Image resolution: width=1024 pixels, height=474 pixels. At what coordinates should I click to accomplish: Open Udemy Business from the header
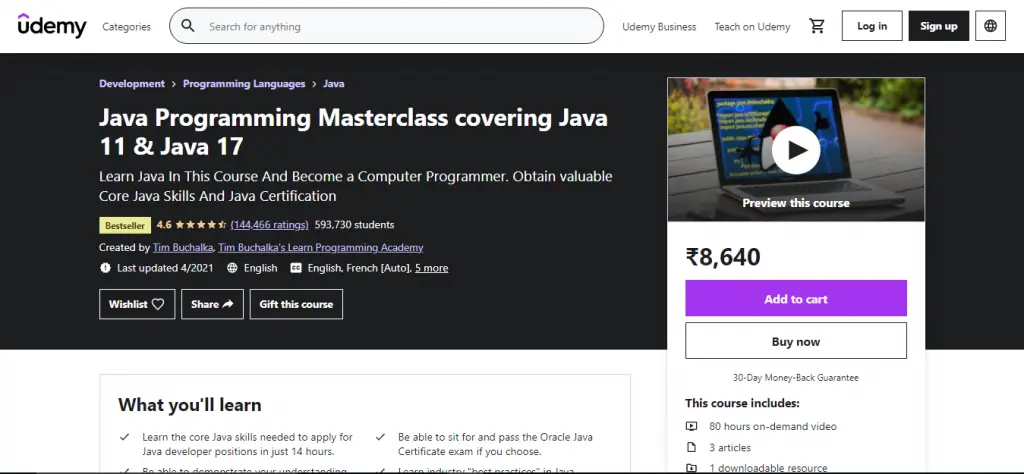tap(659, 27)
